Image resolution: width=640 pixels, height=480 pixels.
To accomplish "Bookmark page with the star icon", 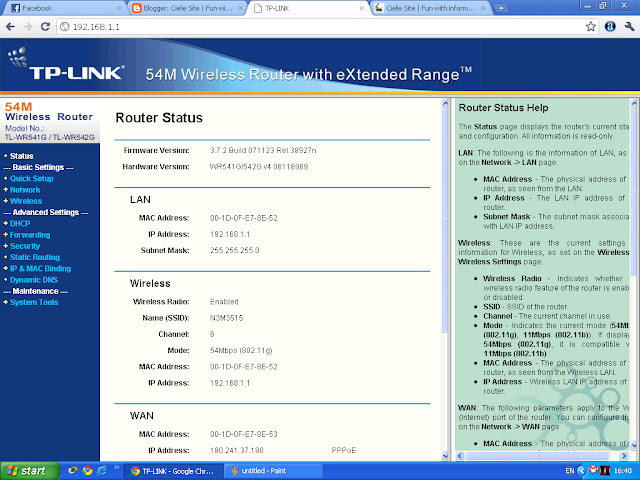I will click(591, 27).
